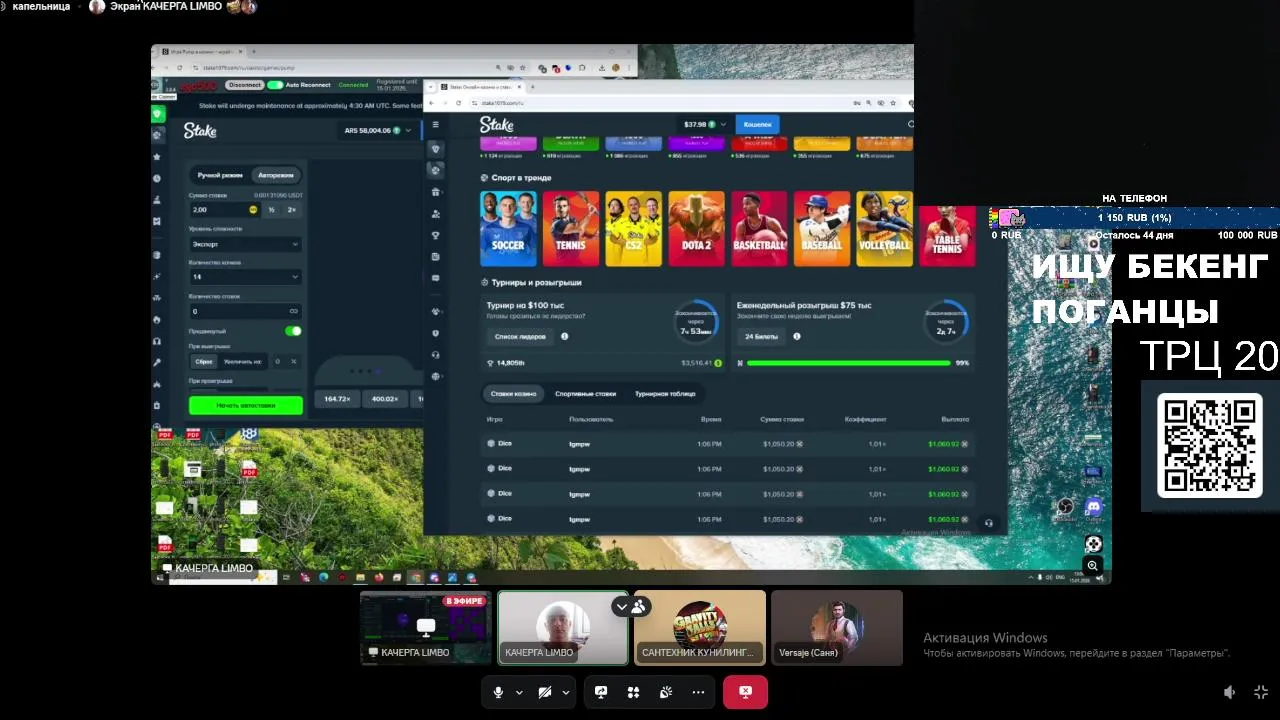Select the КАЧЕРГА LIMBO webcam tile
The height and width of the screenshot is (720, 1280).
(563, 627)
